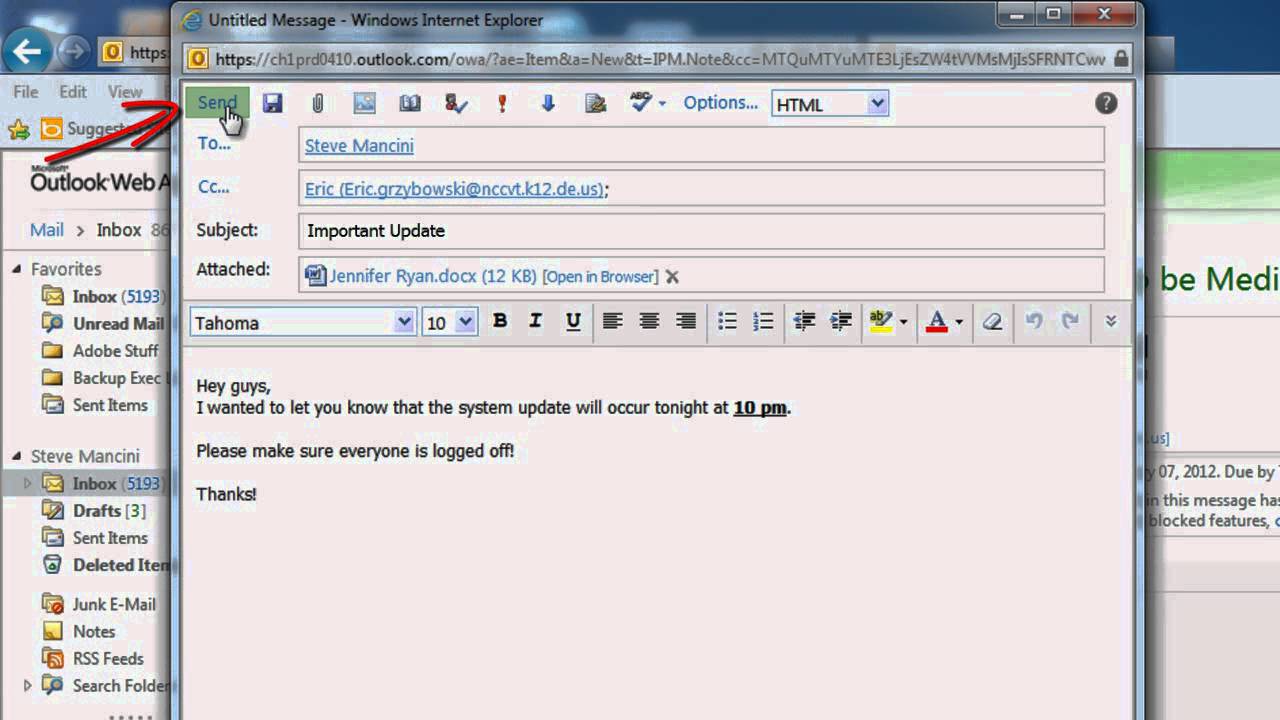Image resolution: width=1280 pixels, height=720 pixels.
Task: Open font color dropdown arrow
Action: click(x=959, y=322)
